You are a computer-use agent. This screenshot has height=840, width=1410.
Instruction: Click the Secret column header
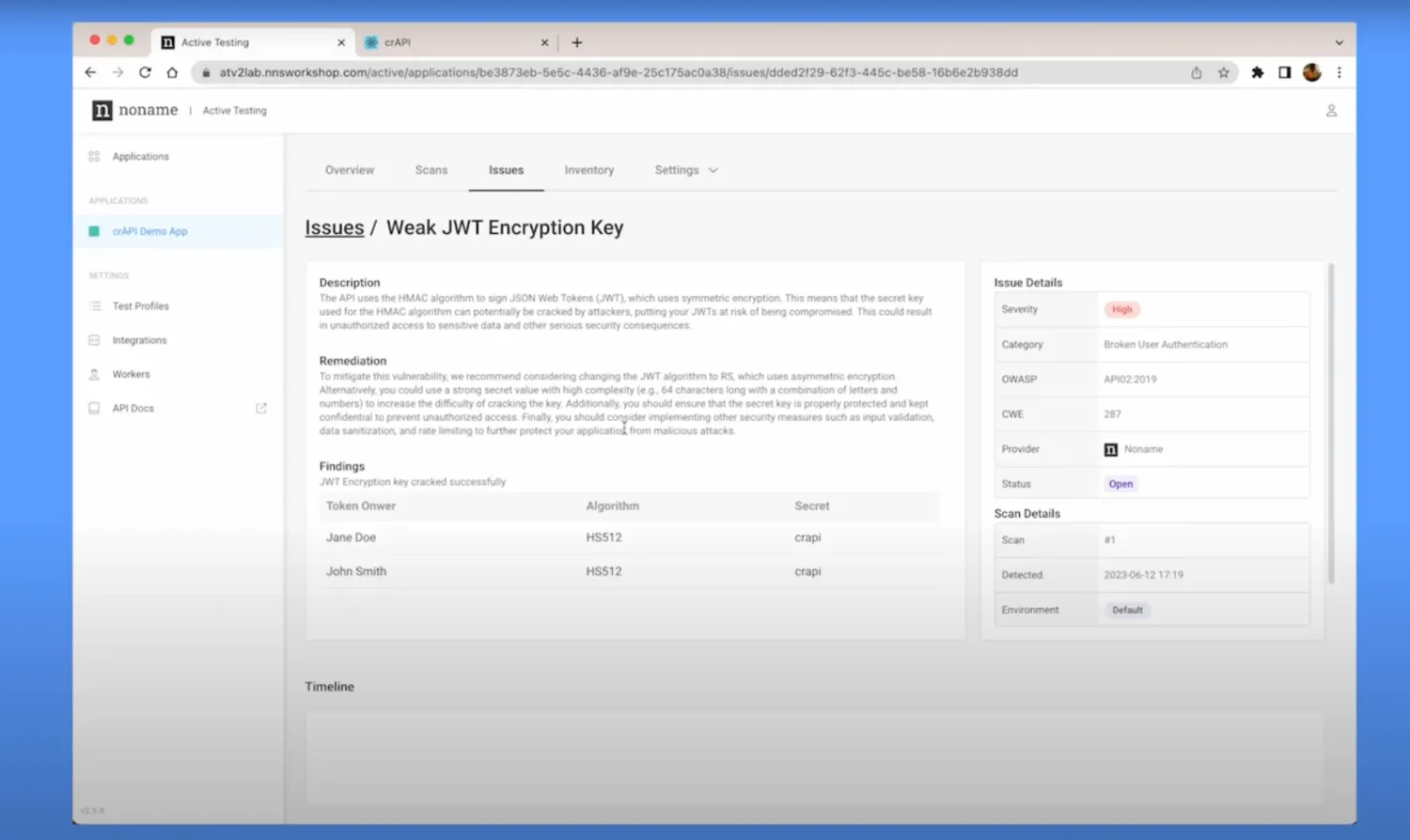click(x=812, y=506)
